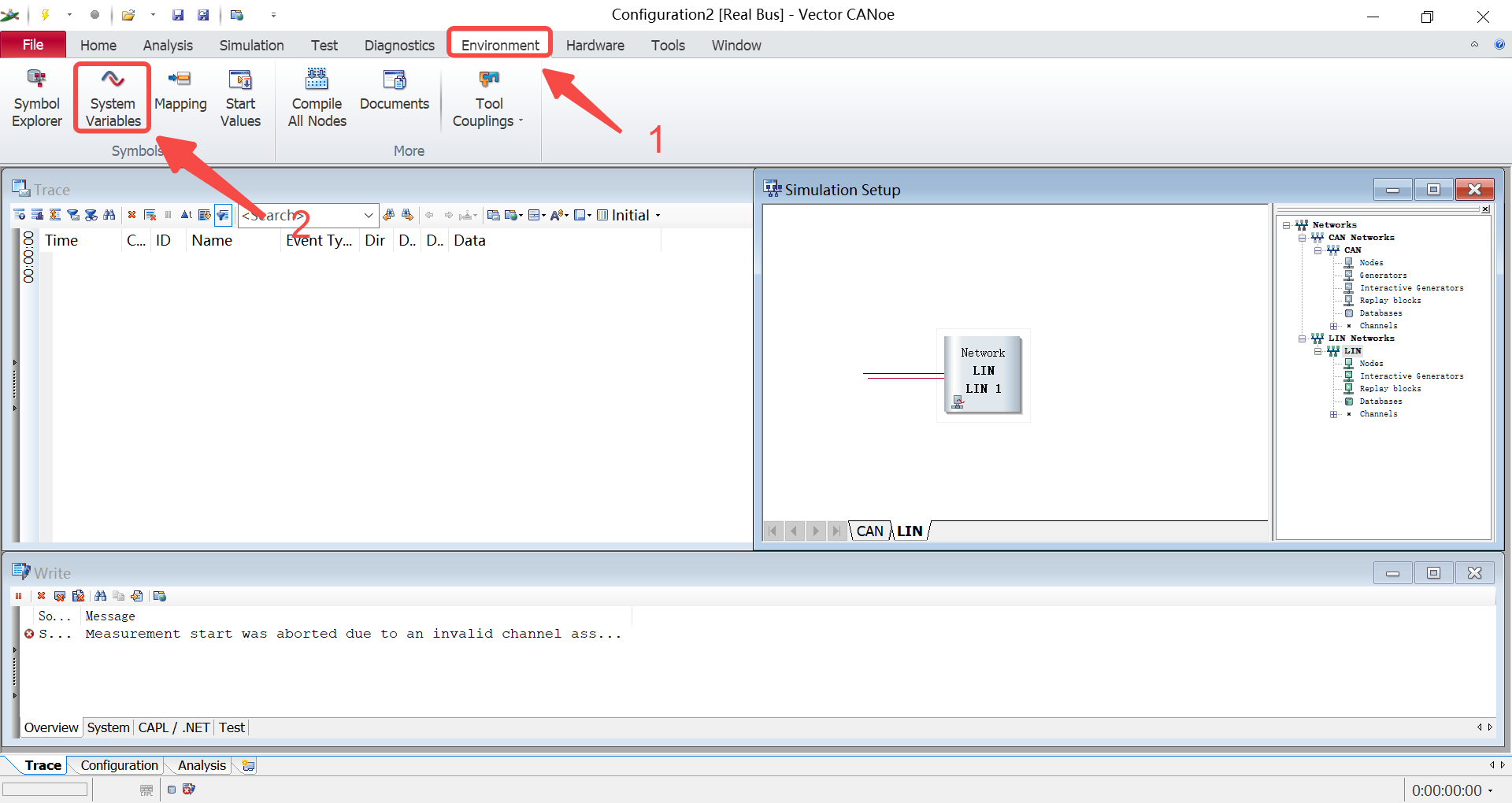
Task: Click the ribbon help icon
Action: pyautogui.click(x=1499, y=45)
